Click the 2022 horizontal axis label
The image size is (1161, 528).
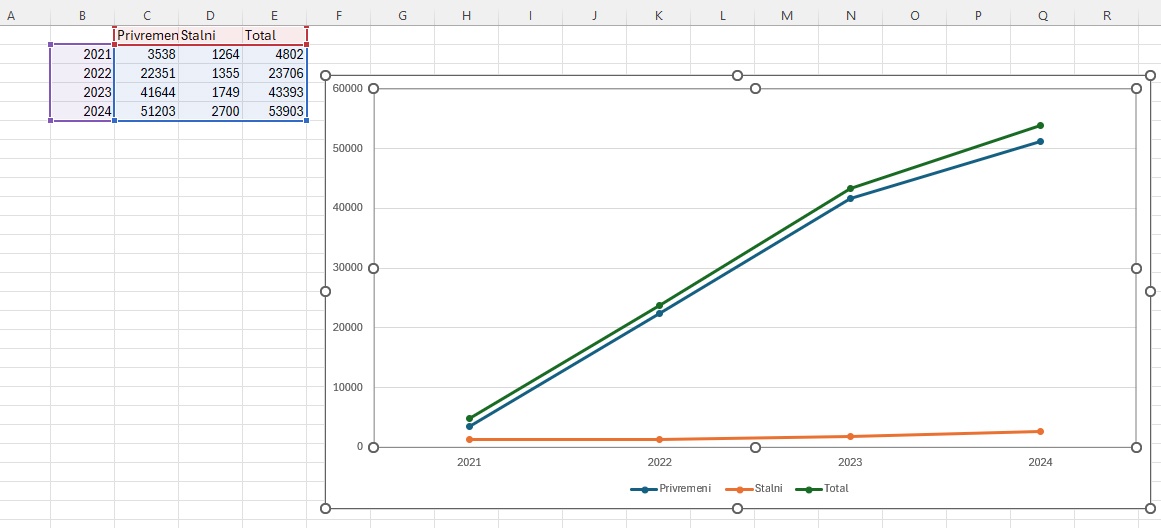click(659, 462)
